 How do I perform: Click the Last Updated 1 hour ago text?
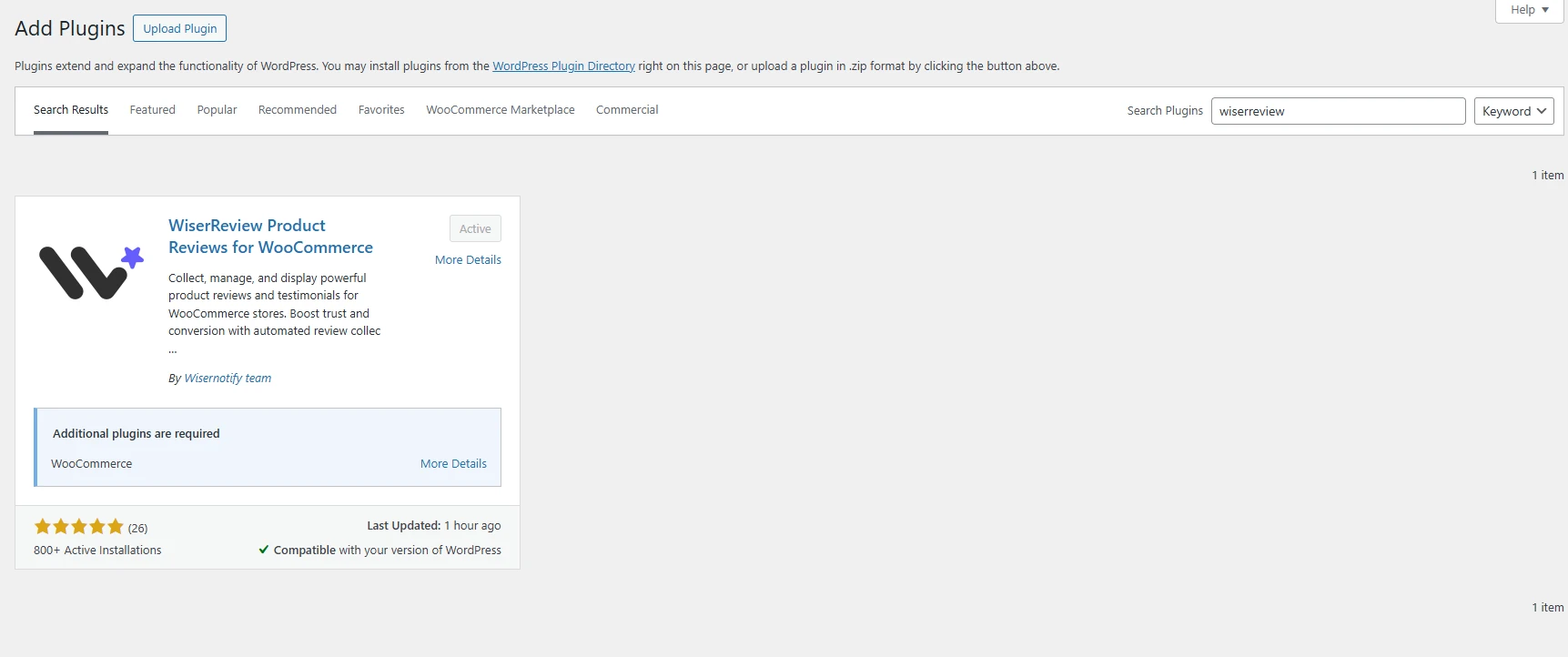[x=433, y=525]
